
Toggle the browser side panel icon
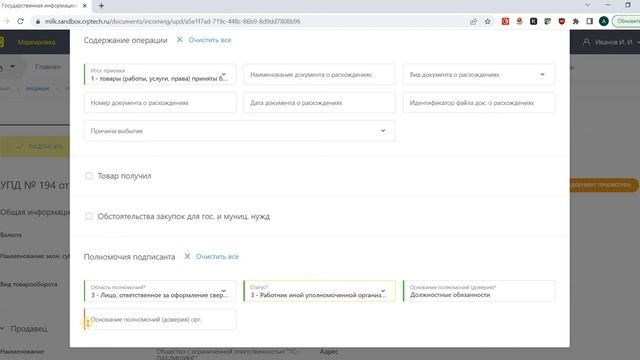coord(589,21)
